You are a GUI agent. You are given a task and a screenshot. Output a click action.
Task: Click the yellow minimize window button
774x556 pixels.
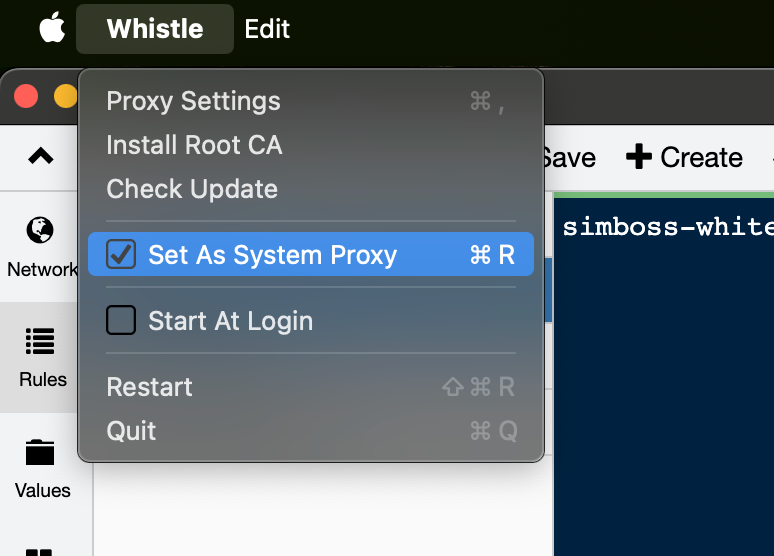pyautogui.click(x=65, y=96)
